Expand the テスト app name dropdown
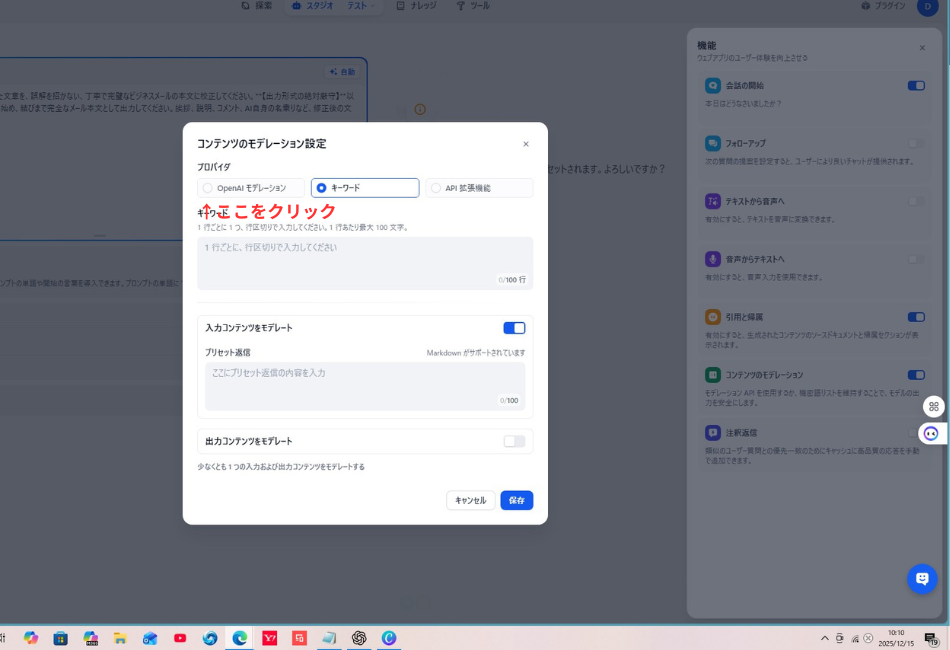Screen dimensions: 950x650 pyautogui.click(x=359, y=6)
